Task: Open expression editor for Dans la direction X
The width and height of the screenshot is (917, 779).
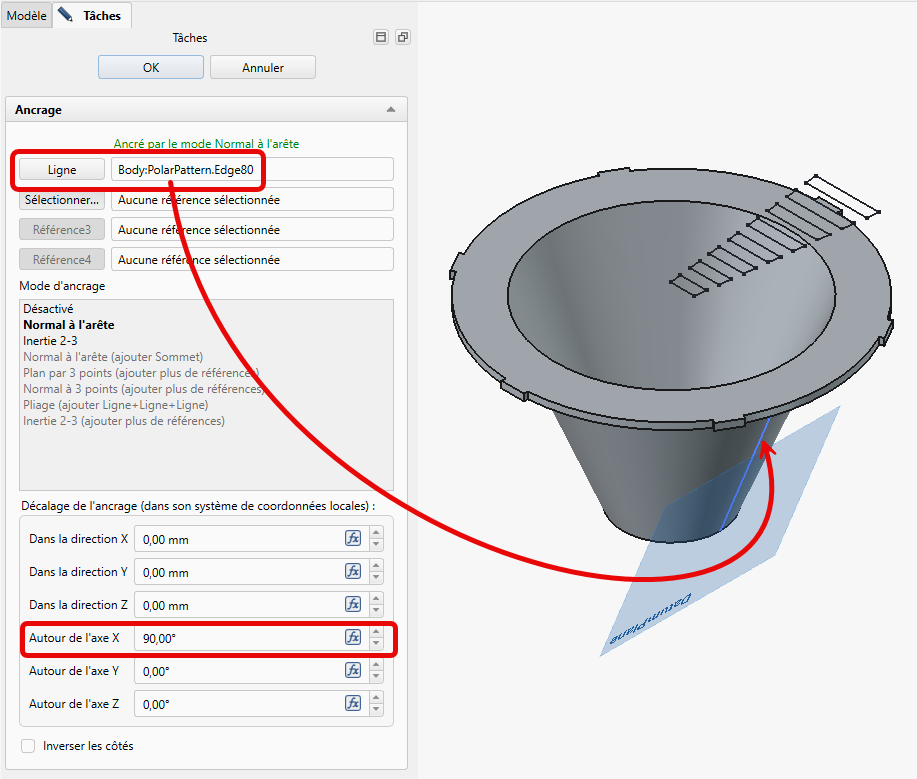Action: [x=353, y=539]
